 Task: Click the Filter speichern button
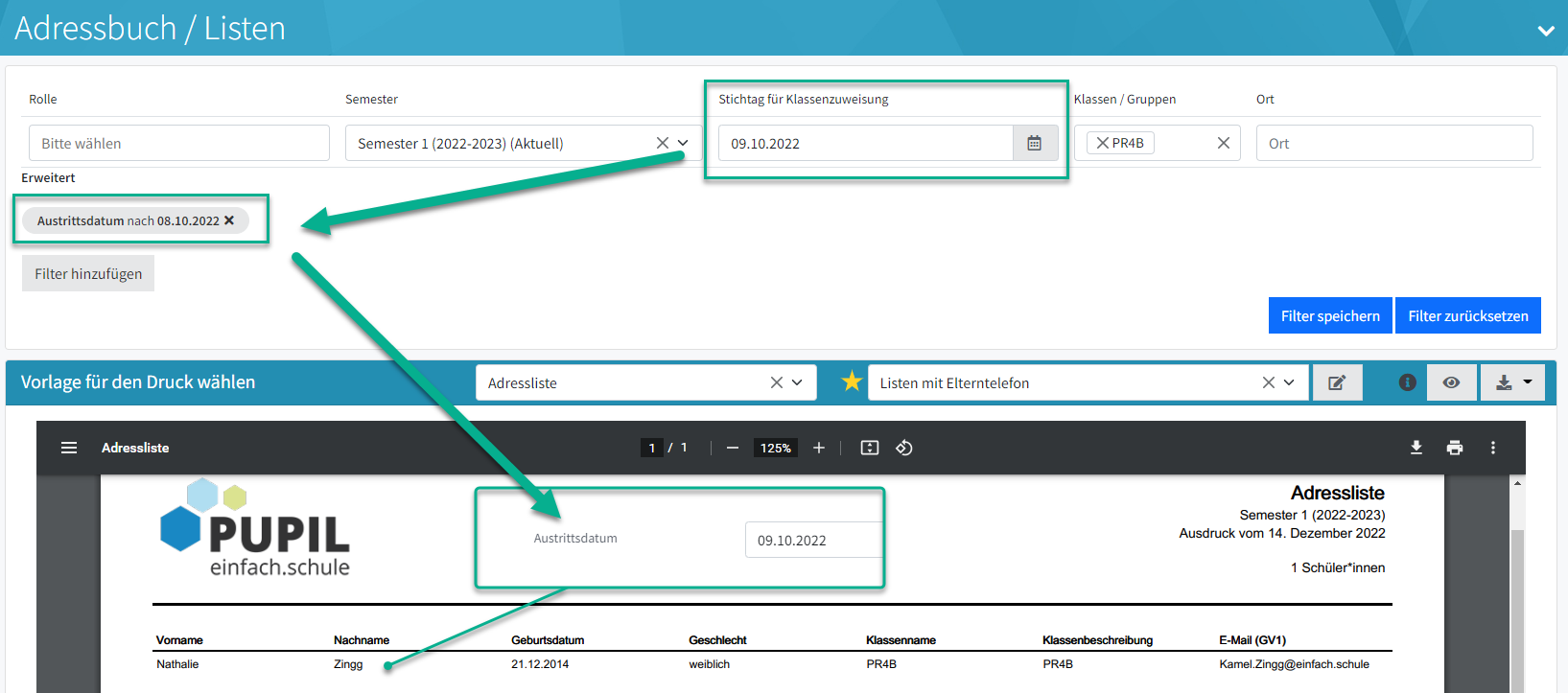tap(1330, 315)
